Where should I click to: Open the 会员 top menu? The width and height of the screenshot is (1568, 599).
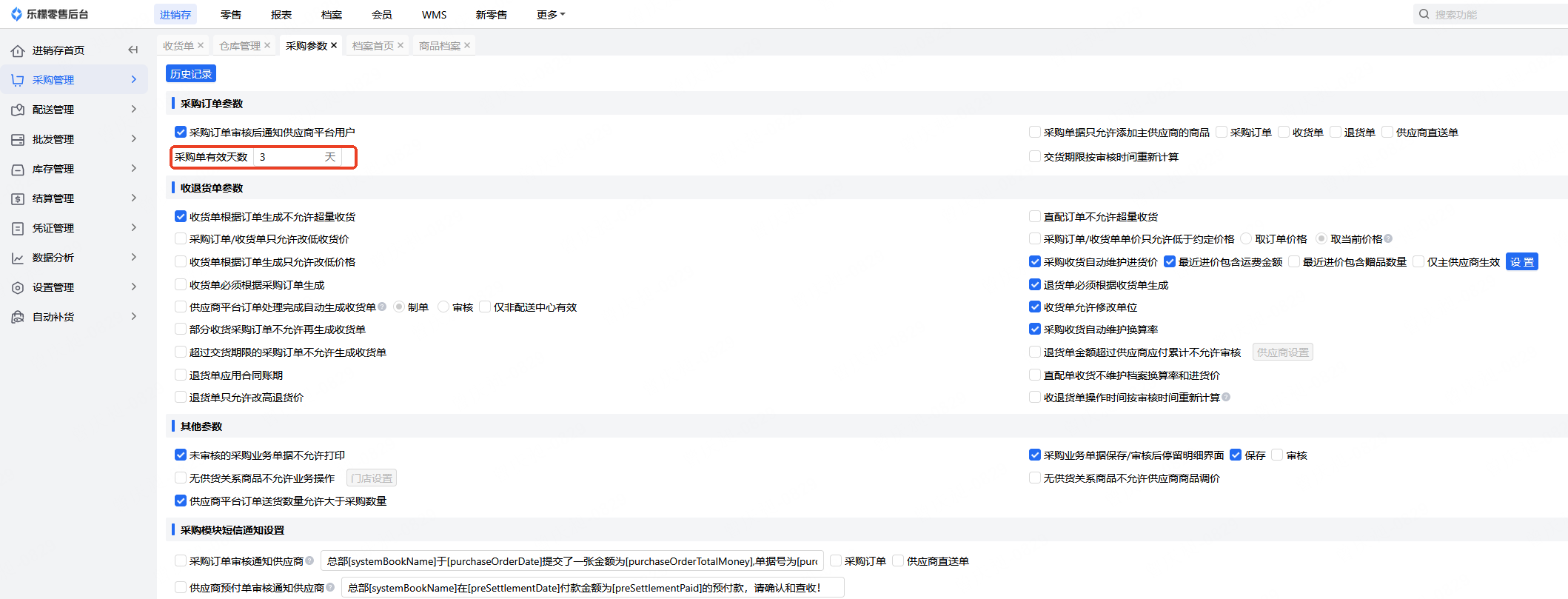[x=382, y=15]
